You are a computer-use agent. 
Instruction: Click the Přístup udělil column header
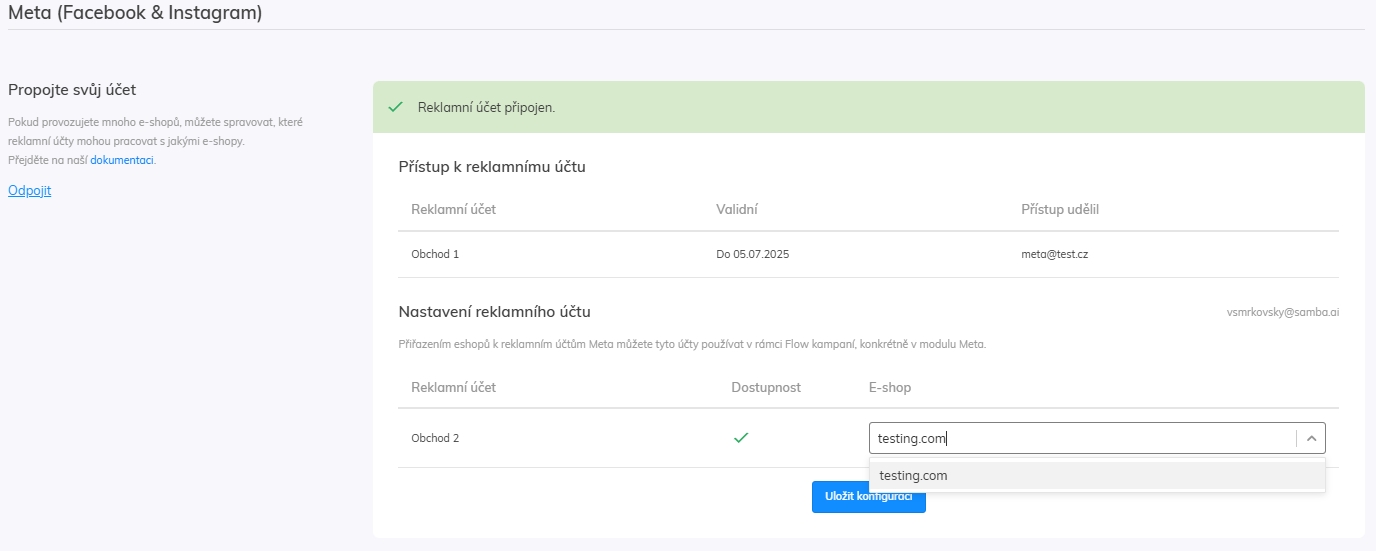pos(1060,209)
